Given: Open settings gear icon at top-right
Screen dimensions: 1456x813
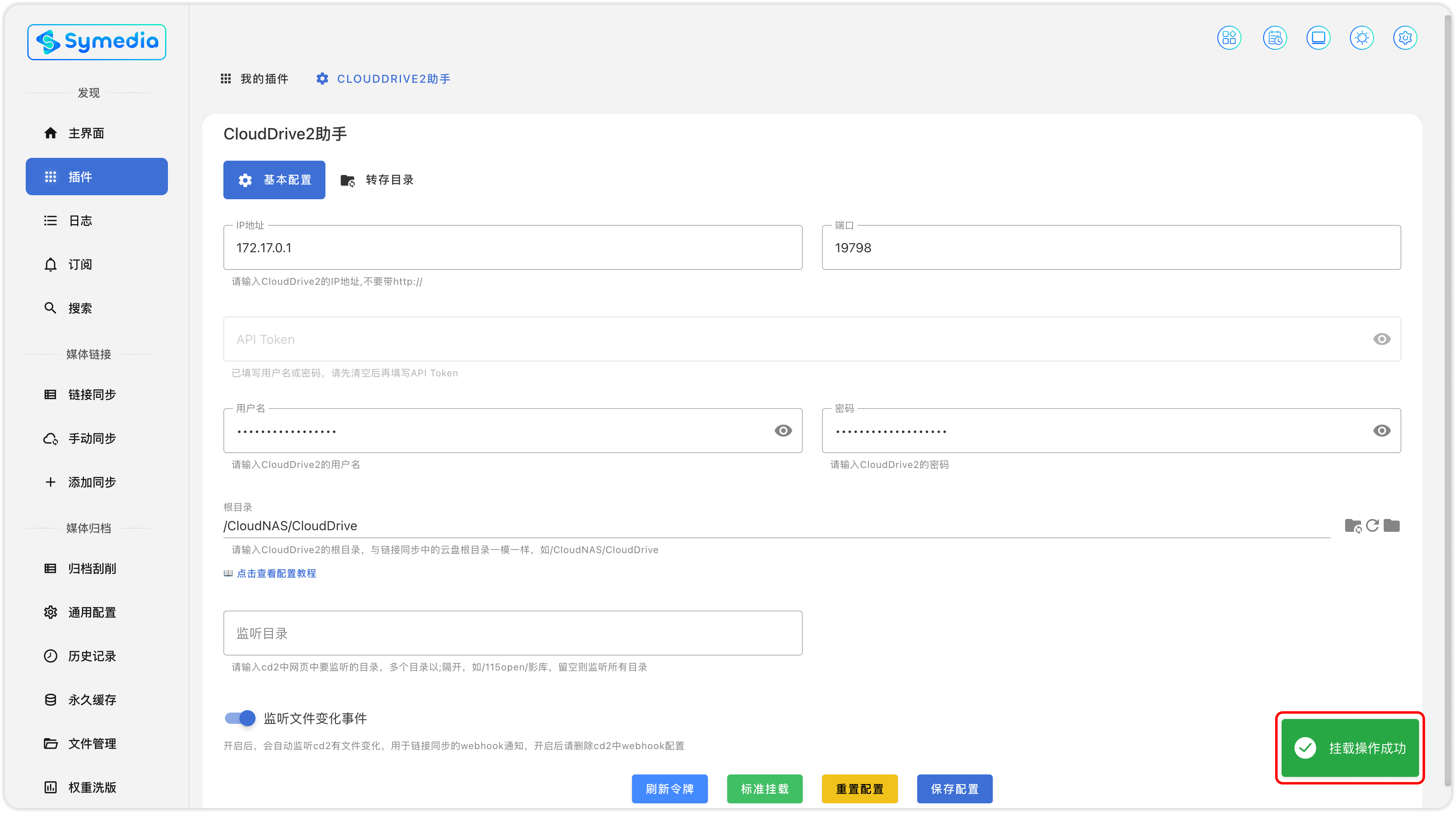Looking at the screenshot, I should click(x=1405, y=38).
